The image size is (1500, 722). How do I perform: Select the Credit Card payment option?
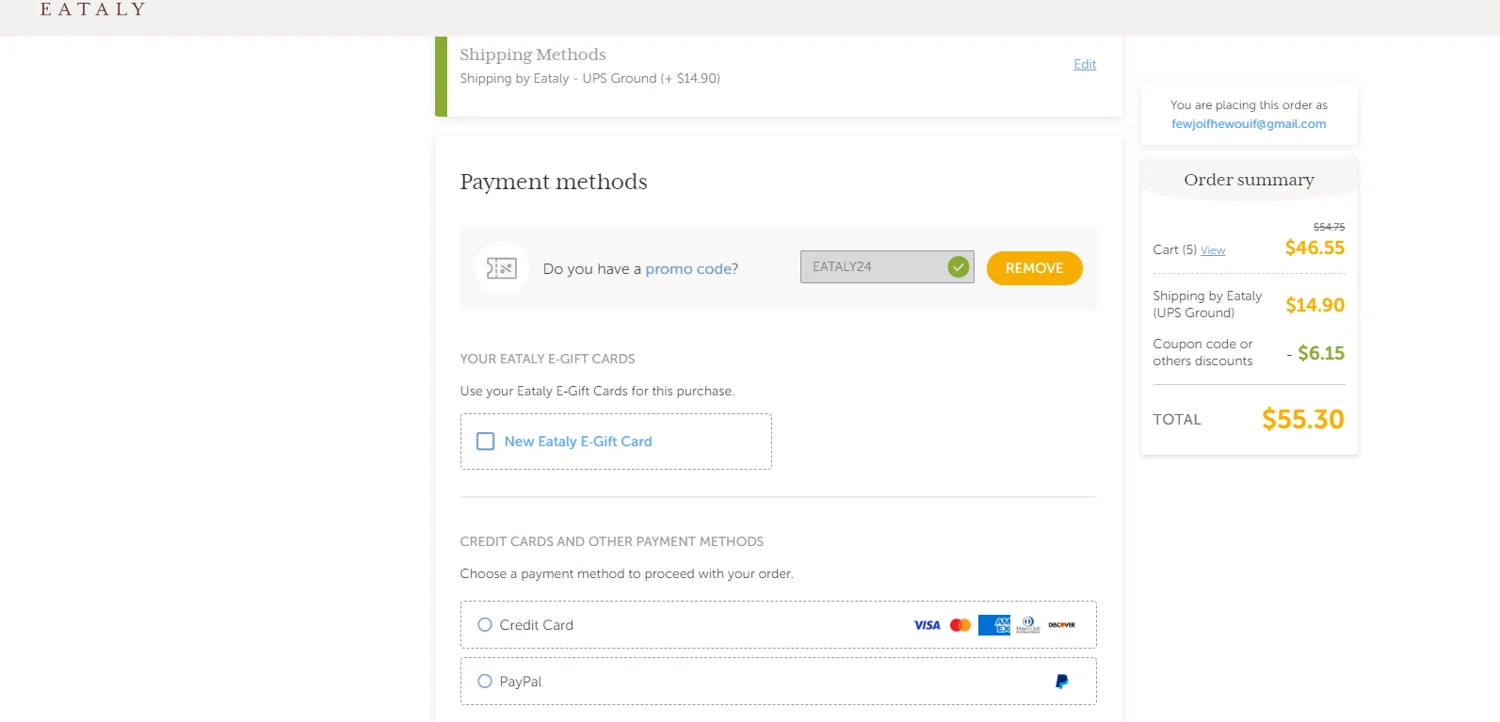[485, 625]
